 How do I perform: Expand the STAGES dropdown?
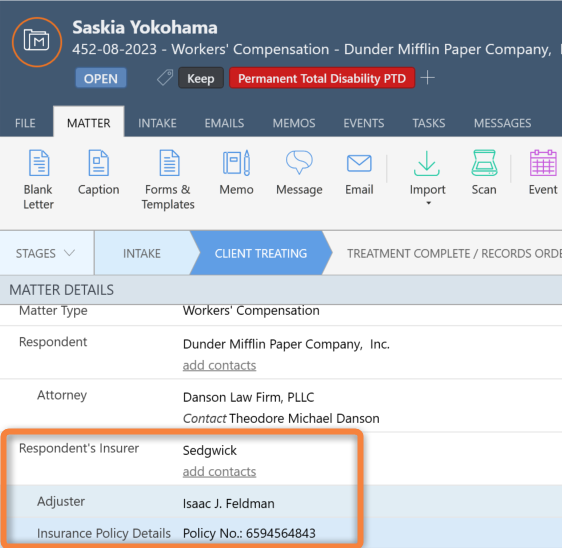pos(46,253)
